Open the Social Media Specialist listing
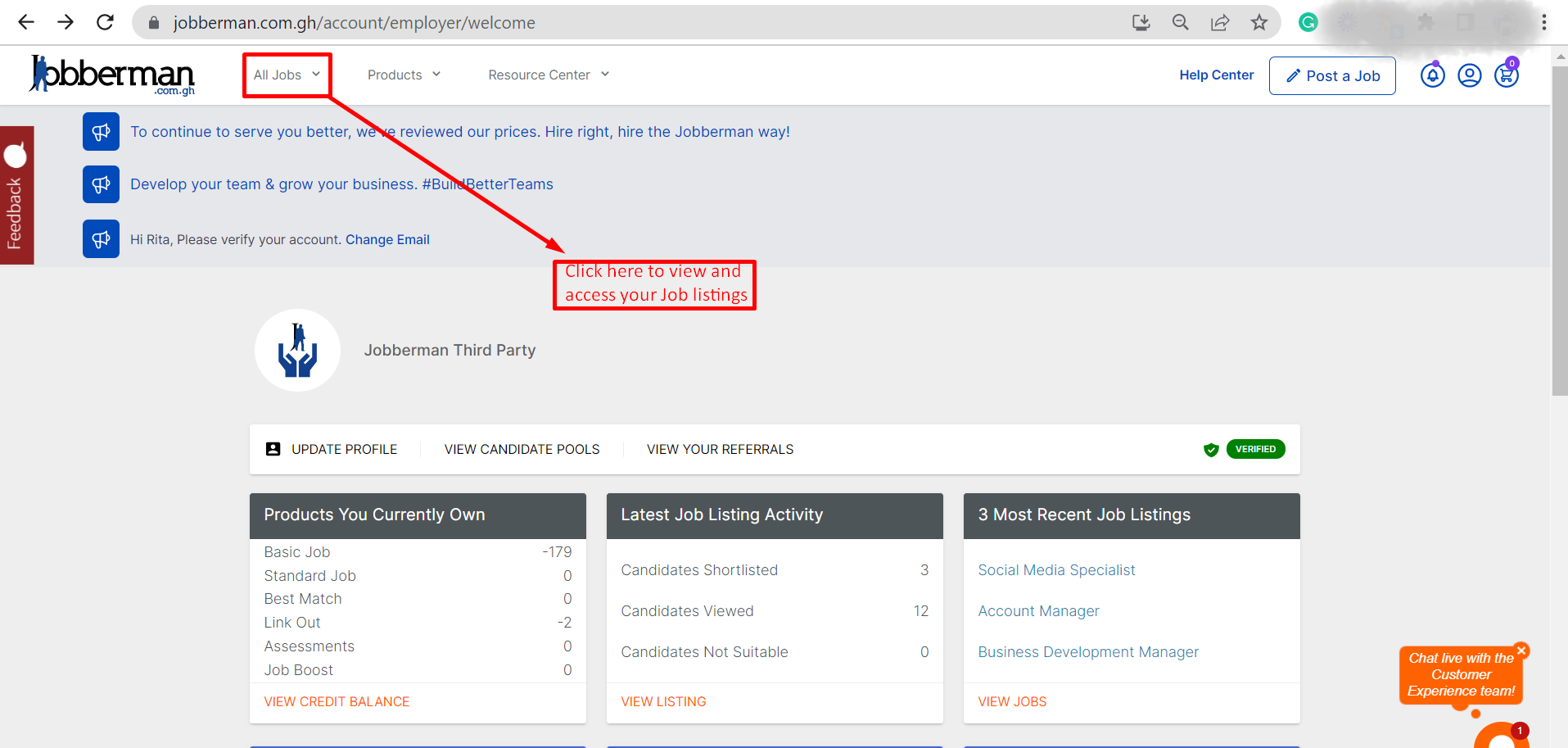Image resolution: width=1568 pixels, height=748 pixels. pyautogui.click(x=1056, y=570)
